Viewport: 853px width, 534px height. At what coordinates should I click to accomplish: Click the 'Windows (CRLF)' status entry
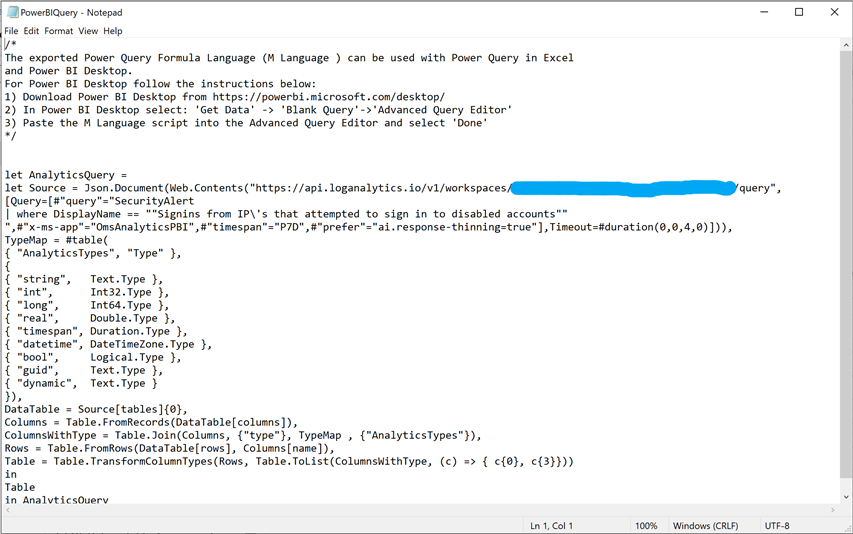click(706, 526)
